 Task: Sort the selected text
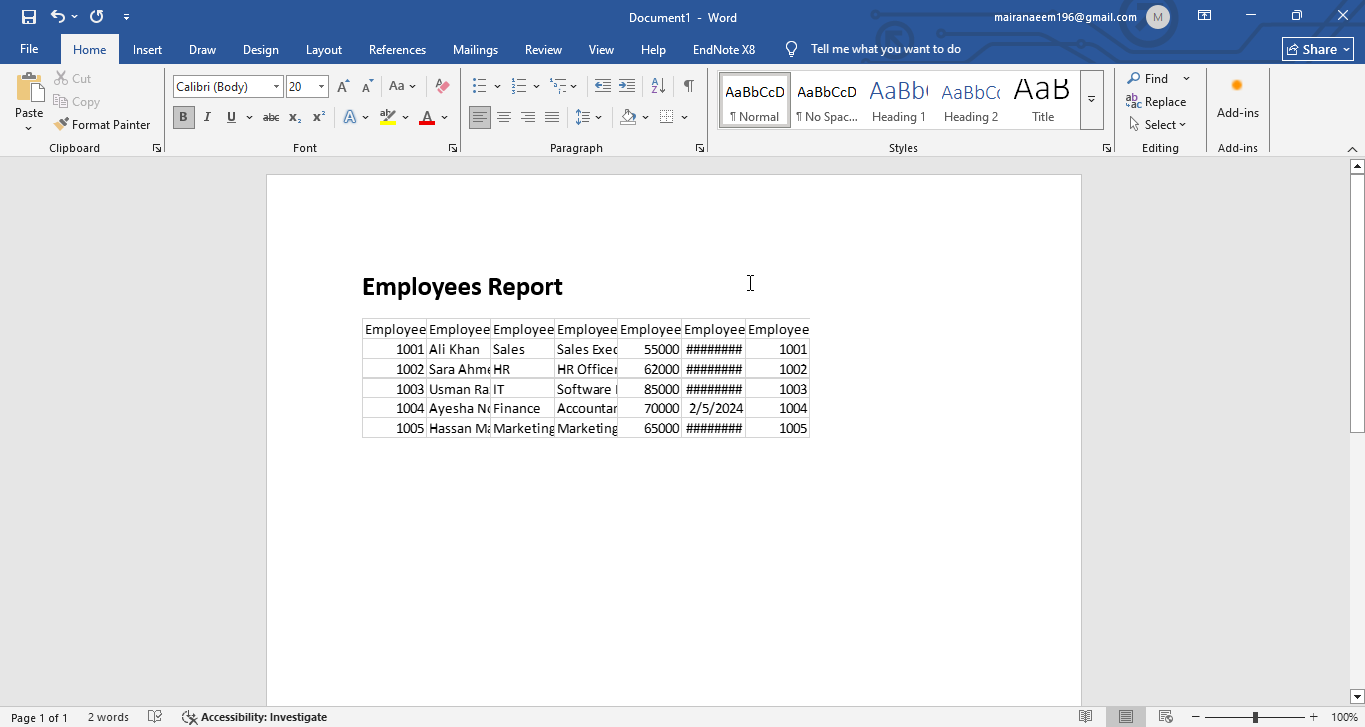click(658, 87)
